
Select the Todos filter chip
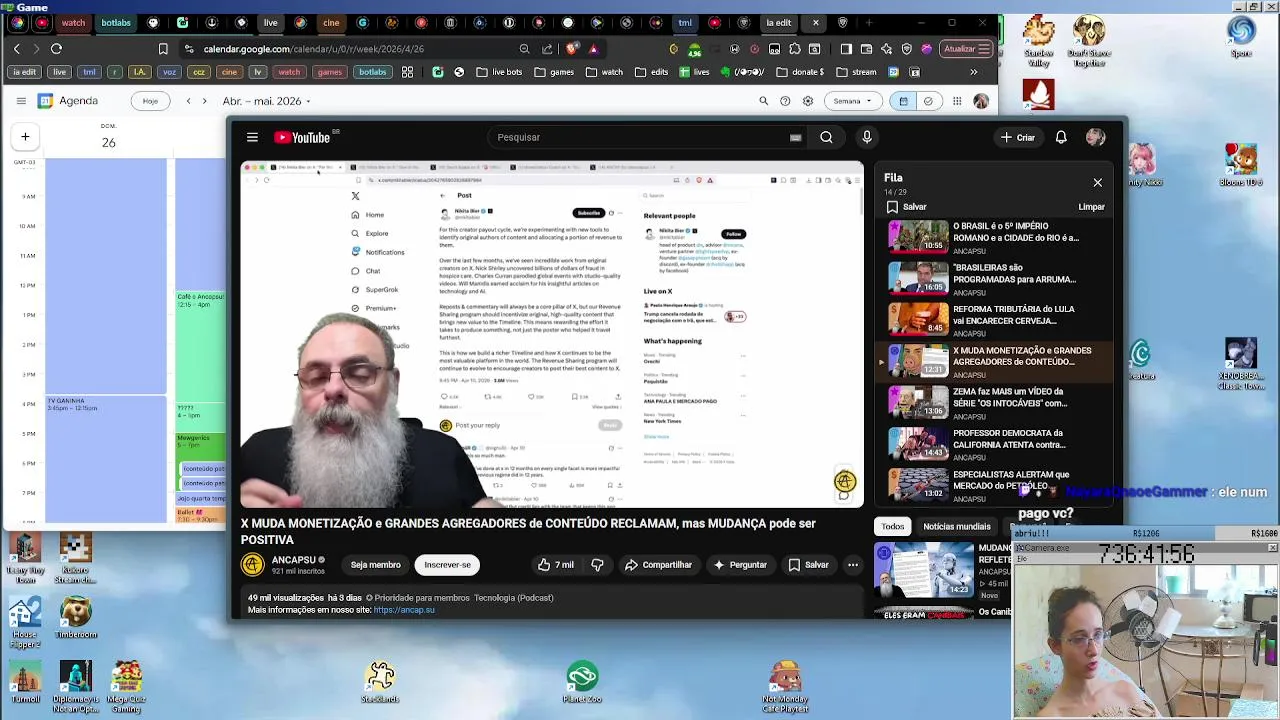tap(892, 526)
